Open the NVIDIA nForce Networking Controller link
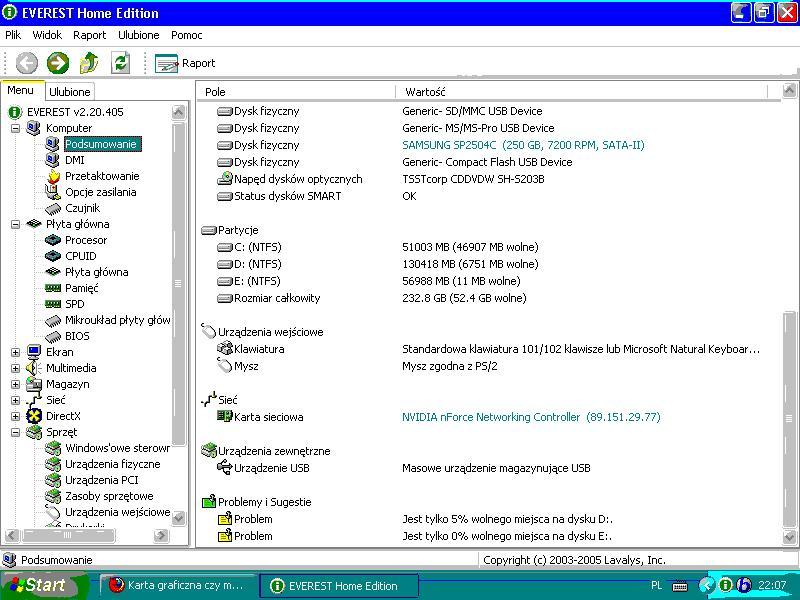Viewport: 800px width, 600px height. pyautogui.click(x=531, y=417)
